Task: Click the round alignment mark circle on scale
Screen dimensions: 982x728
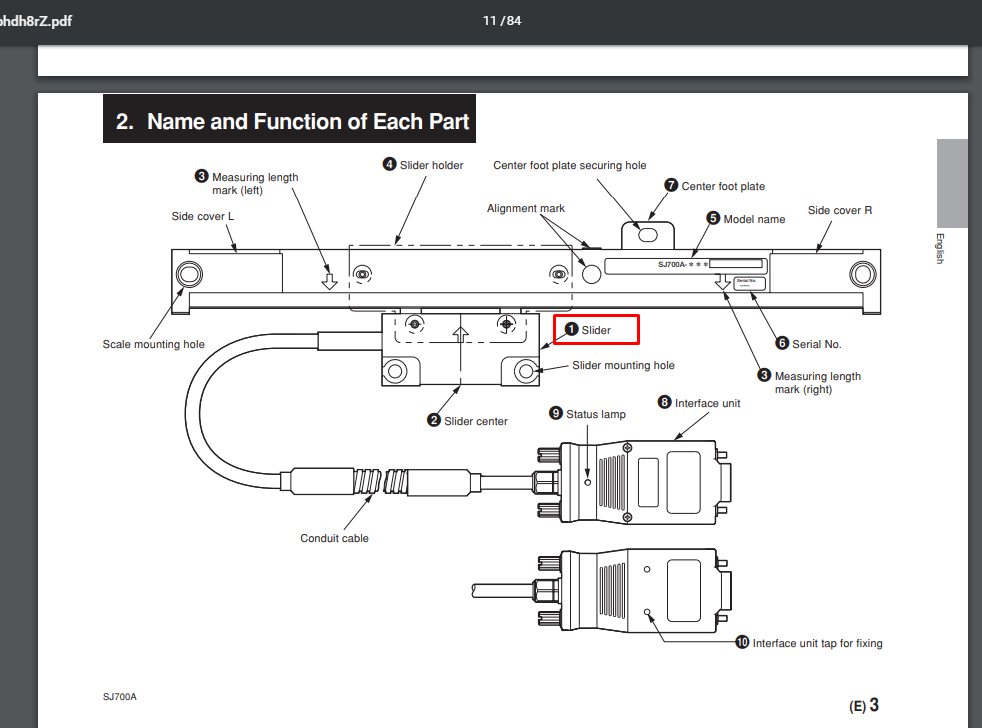Action: click(591, 273)
